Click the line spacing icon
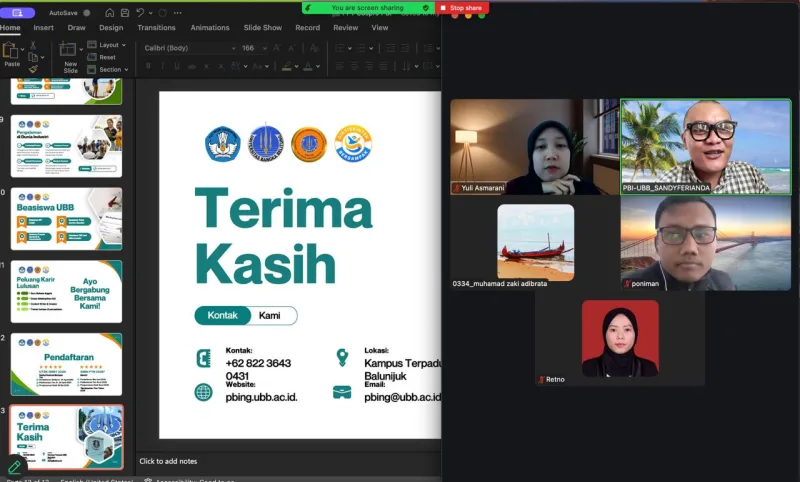800x482 pixels. [428, 48]
